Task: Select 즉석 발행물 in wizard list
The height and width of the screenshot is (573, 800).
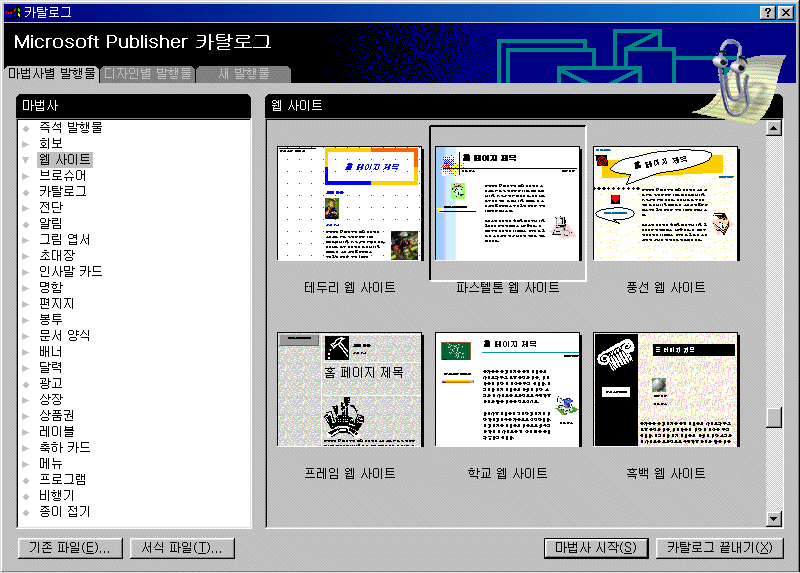Action: [x=71, y=128]
